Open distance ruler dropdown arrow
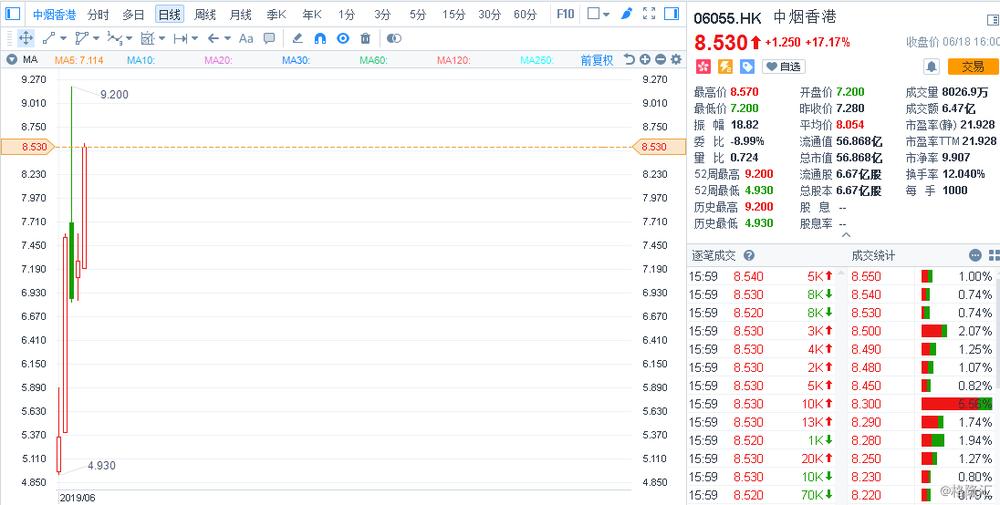Image resolution: width=1000 pixels, height=505 pixels. [195, 39]
